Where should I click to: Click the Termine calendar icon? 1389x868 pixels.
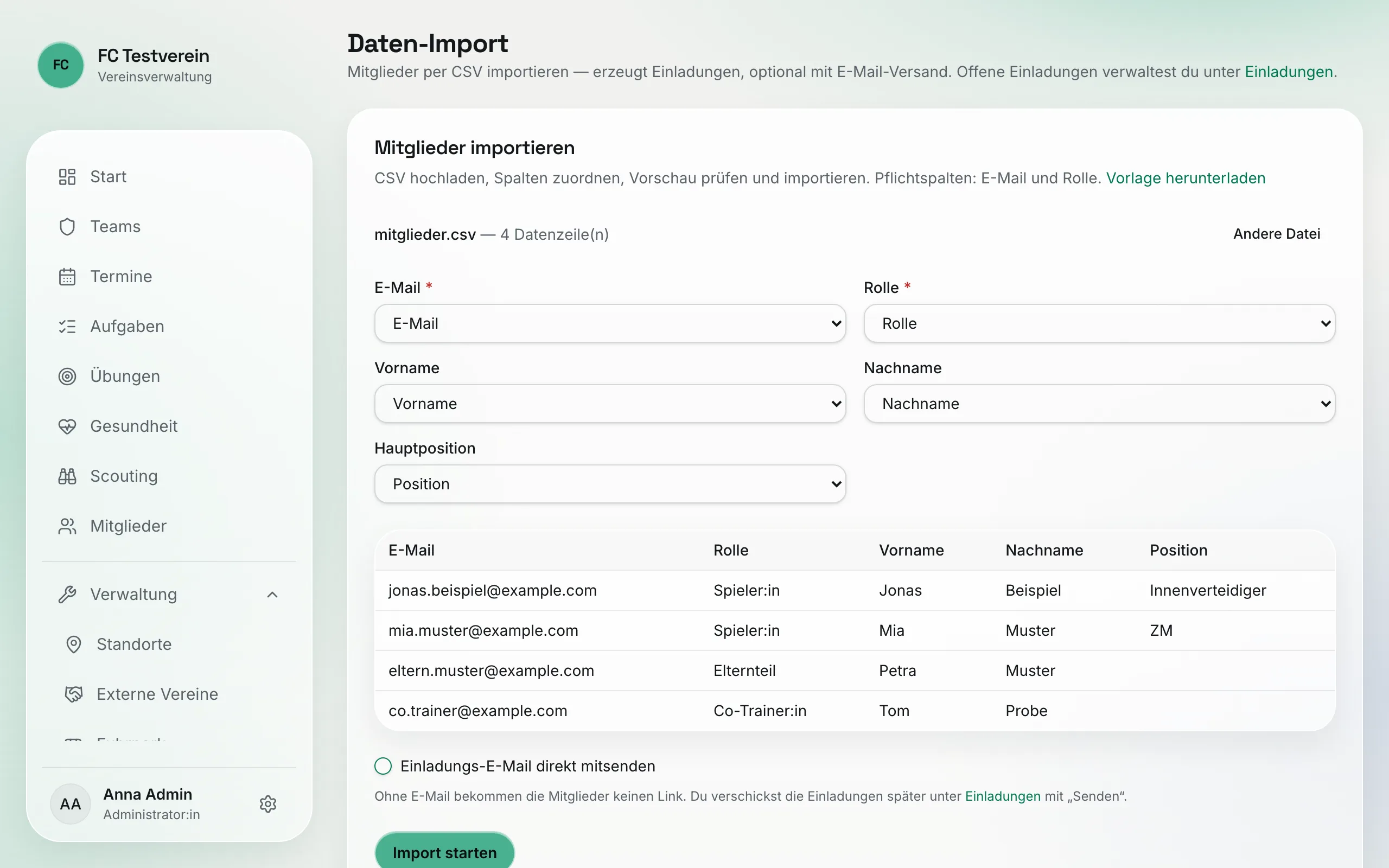coord(67,277)
